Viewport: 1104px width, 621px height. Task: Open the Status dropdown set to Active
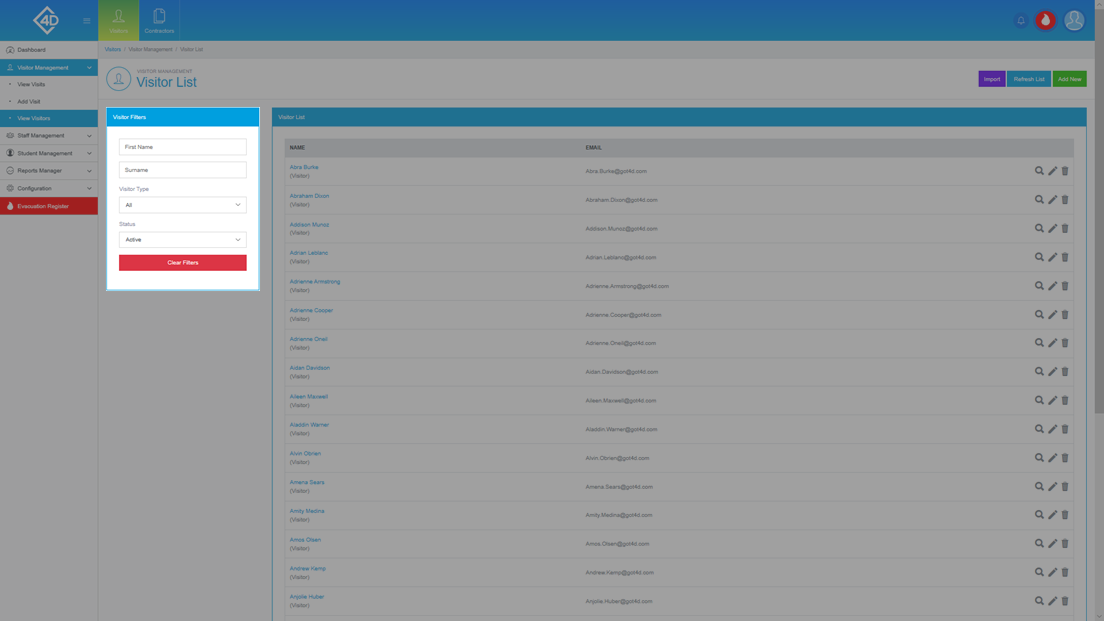click(x=182, y=239)
